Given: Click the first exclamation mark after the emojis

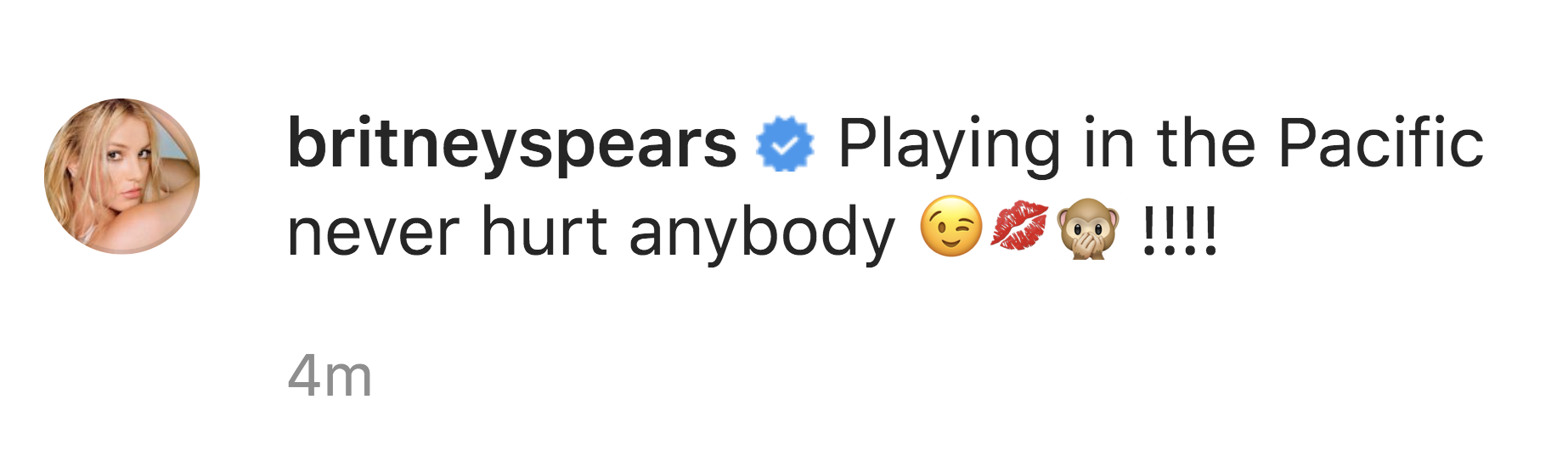Looking at the screenshot, I should click(1149, 229).
